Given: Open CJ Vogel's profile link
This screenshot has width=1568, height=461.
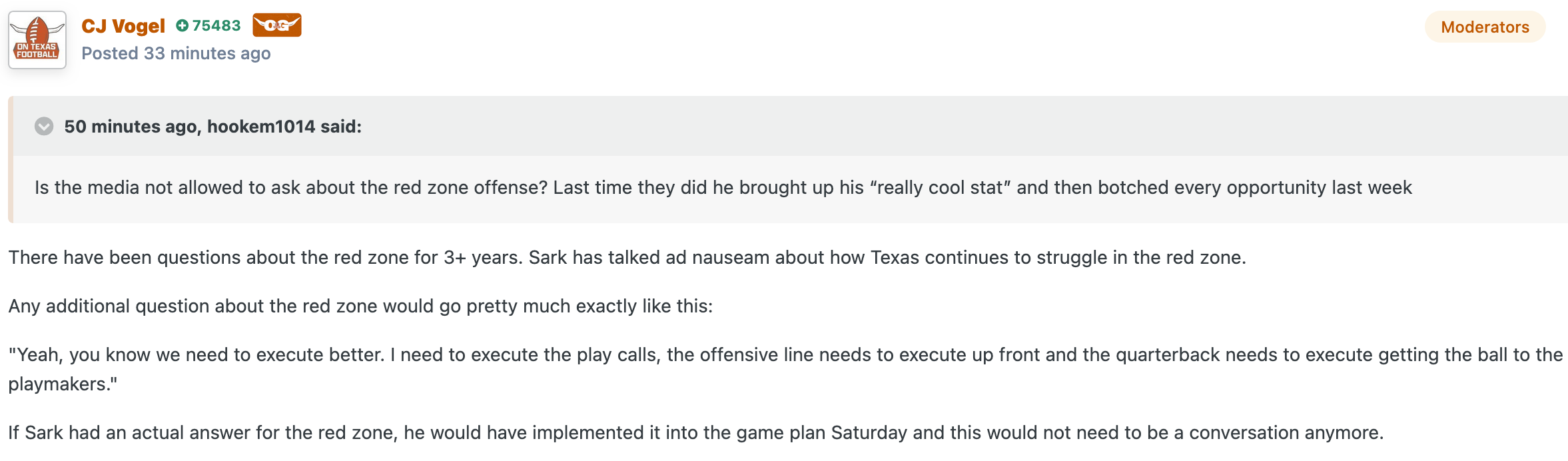Looking at the screenshot, I should click(123, 26).
